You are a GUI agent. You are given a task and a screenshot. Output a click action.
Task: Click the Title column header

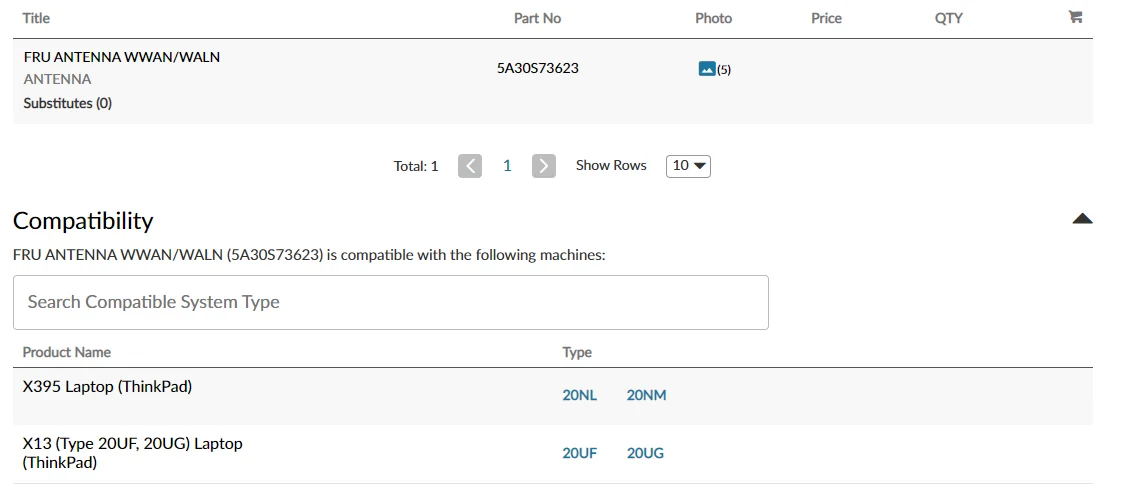(36, 18)
